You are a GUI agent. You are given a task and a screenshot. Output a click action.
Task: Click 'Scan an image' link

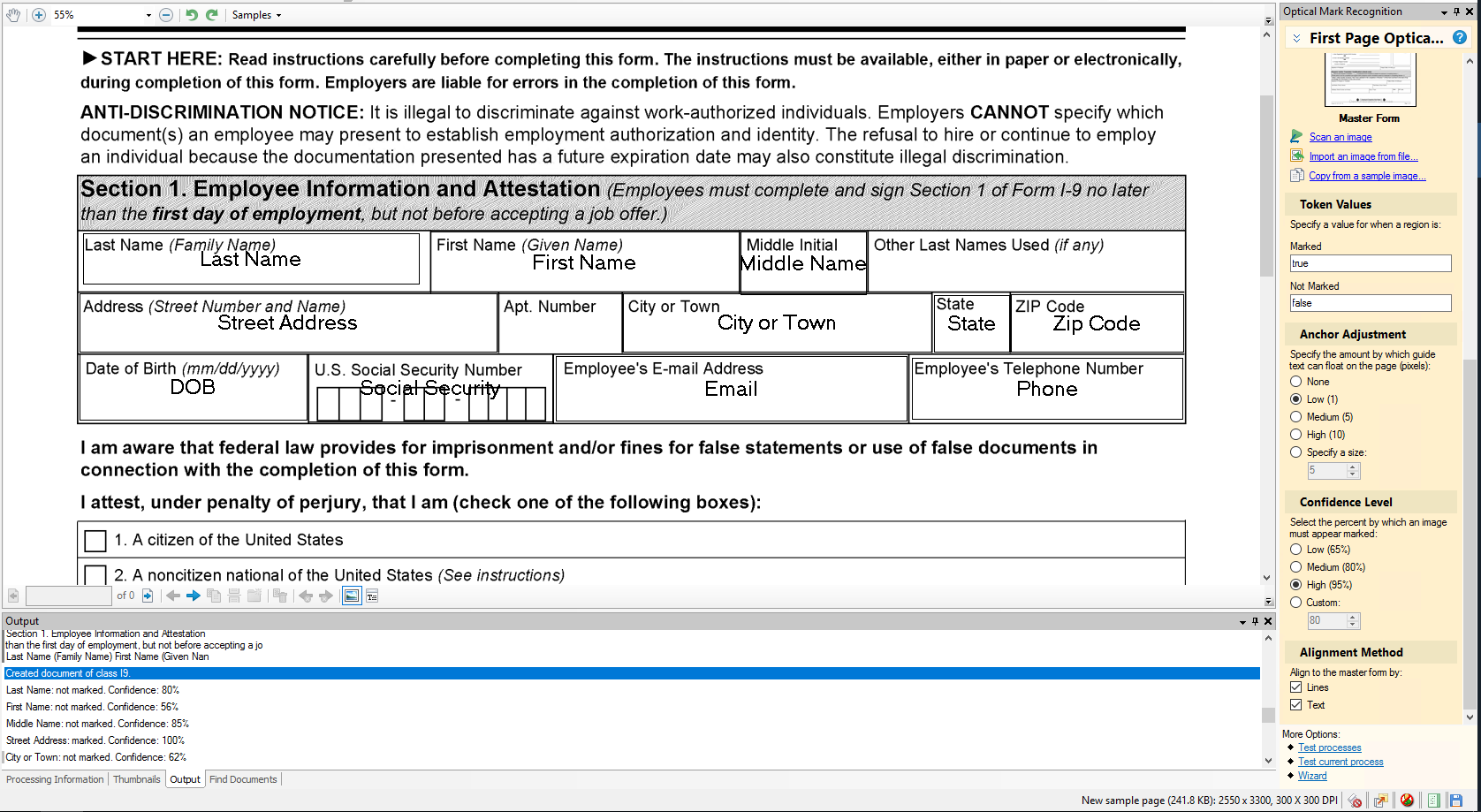[1340, 137]
